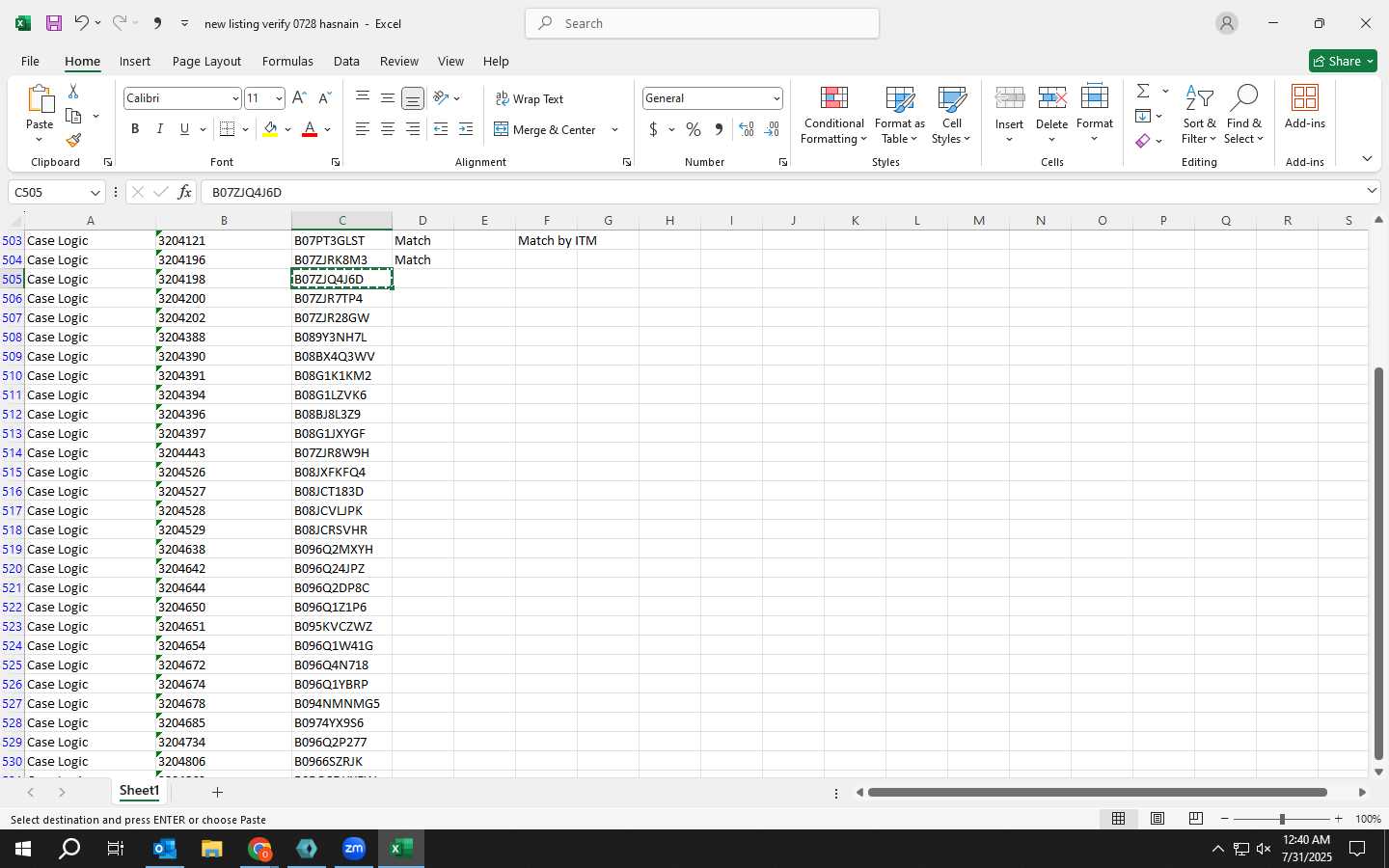Apply middle align to cells

[x=388, y=98]
